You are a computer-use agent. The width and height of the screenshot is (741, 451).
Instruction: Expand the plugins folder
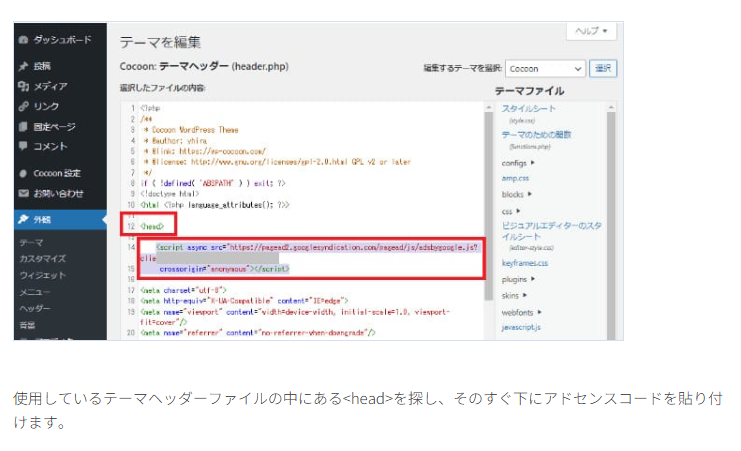click(518, 280)
